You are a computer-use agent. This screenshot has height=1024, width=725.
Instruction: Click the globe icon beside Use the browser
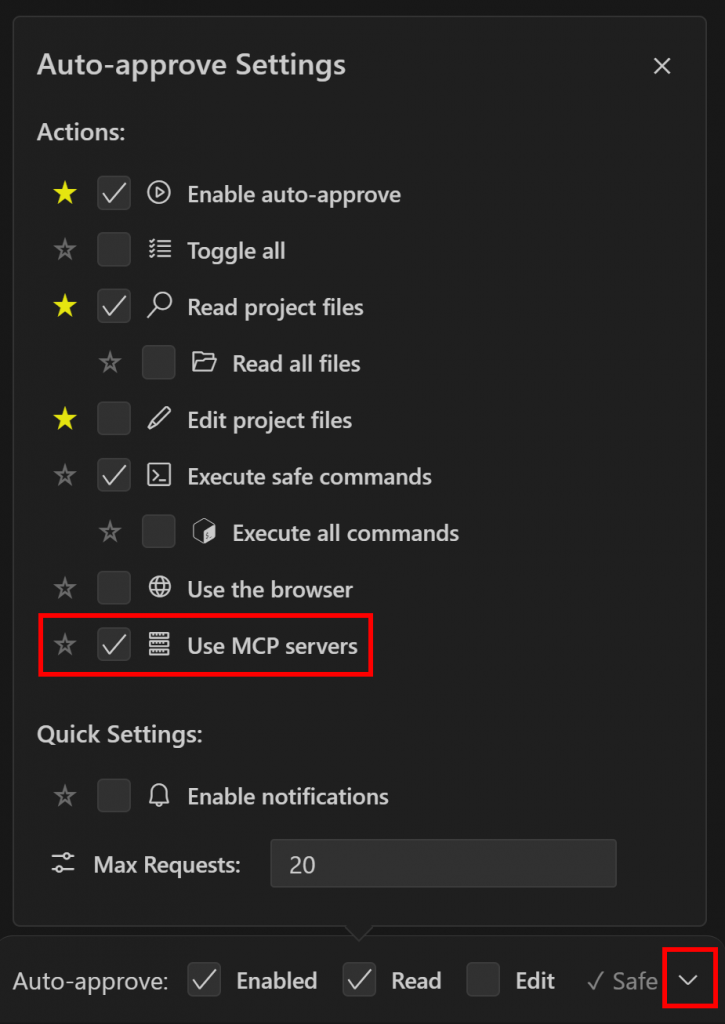160,589
